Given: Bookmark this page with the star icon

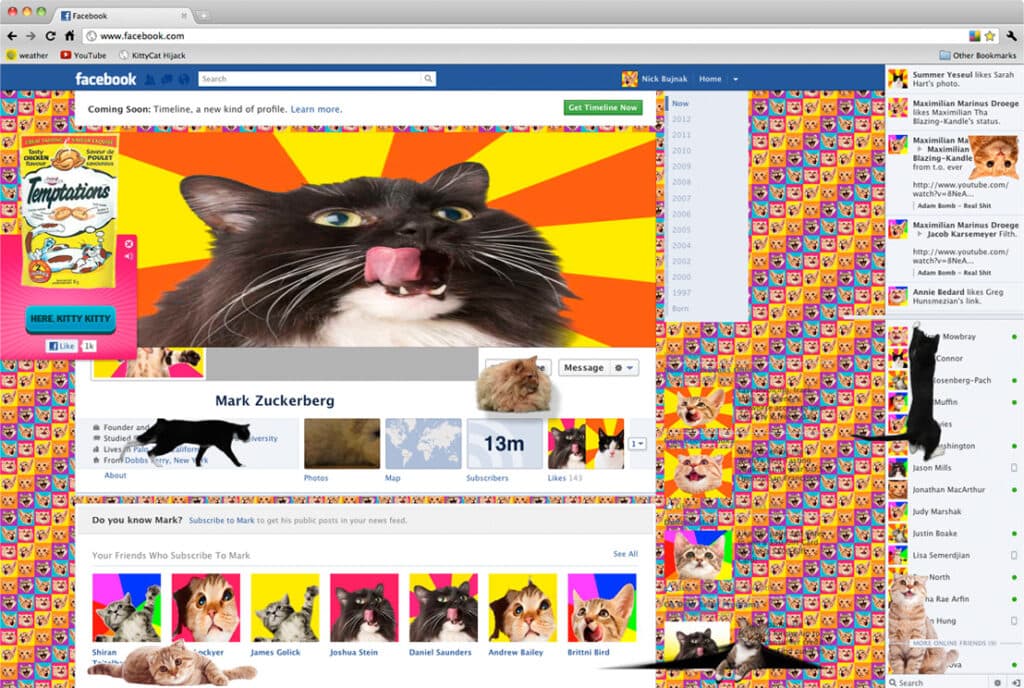Looking at the screenshot, I should click(x=990, y=36).
